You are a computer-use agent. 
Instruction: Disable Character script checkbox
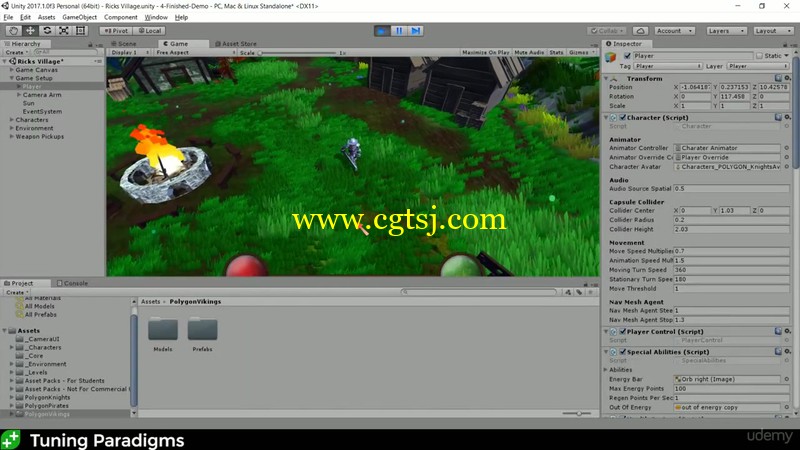tap(622, 117)
